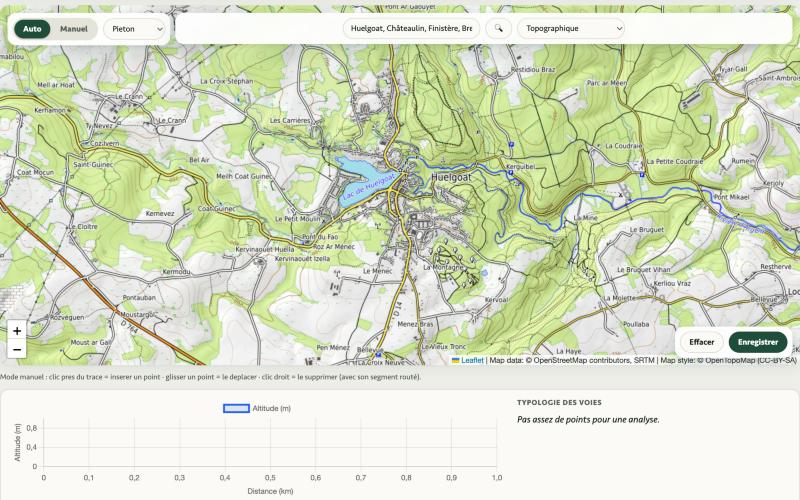
Task: Open the Topographique map style dropdown
Action: click(x=571, y=29)
